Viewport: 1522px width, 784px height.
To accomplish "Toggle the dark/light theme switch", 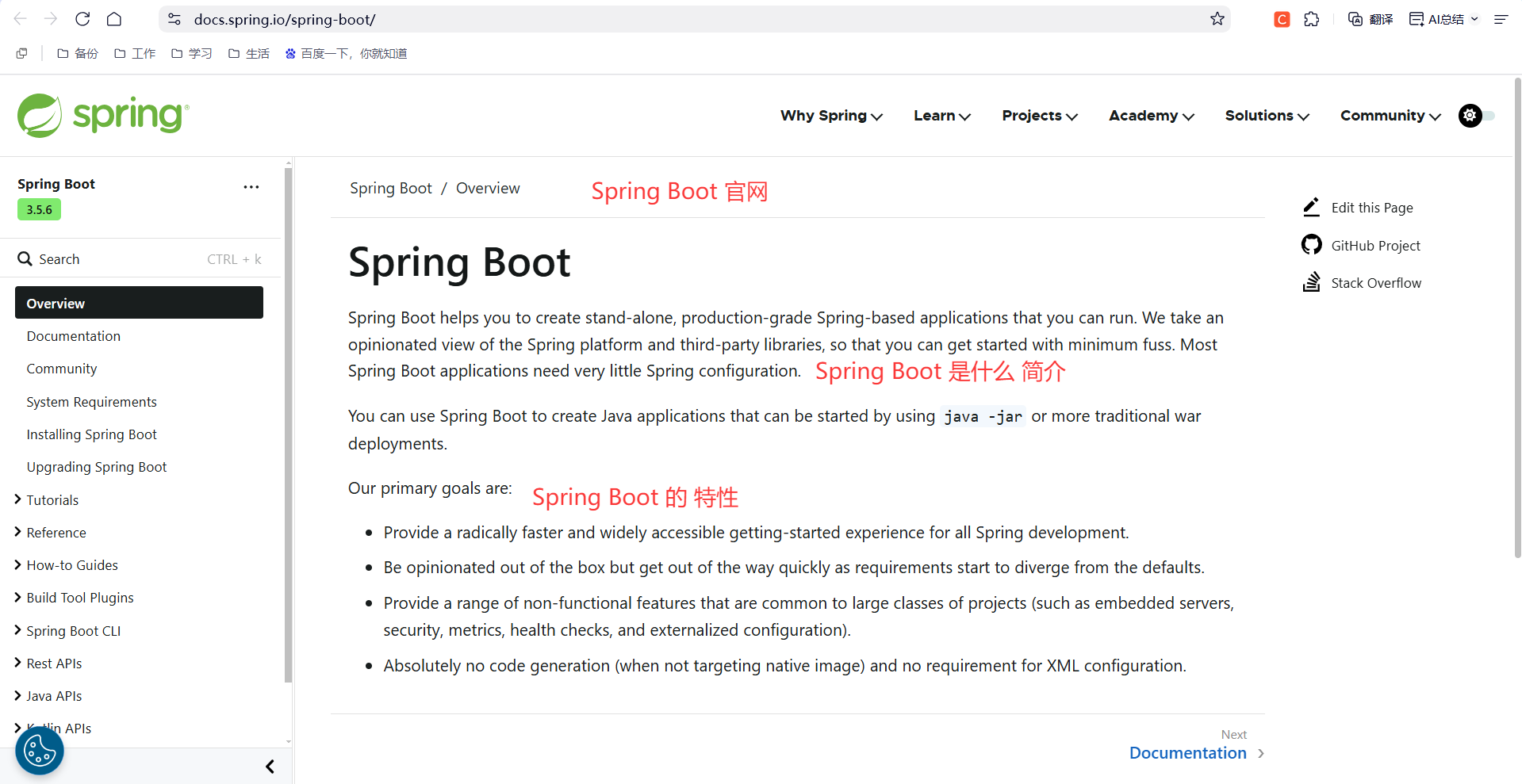I will pos(1476,116).
